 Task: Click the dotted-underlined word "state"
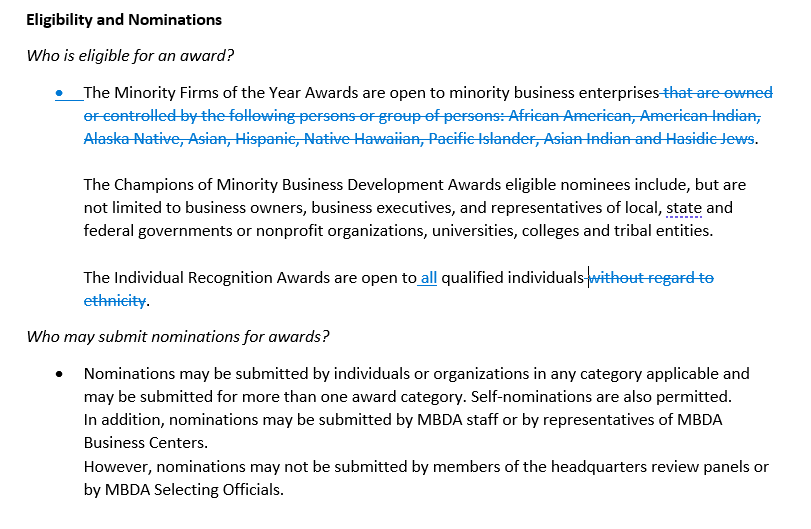point(684,208)
